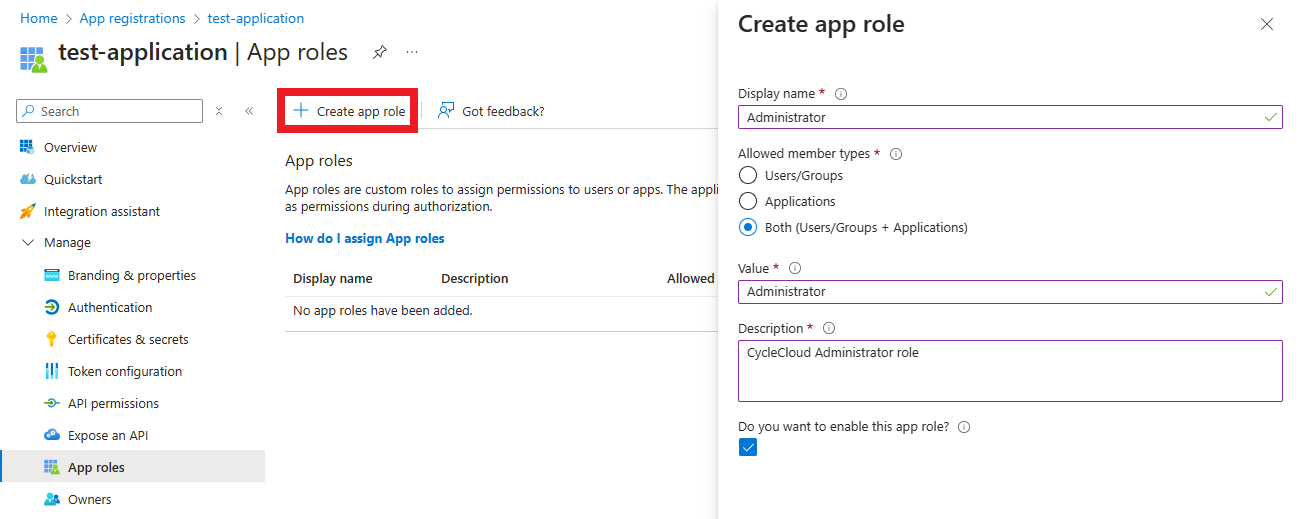Click the Overview icon in the sidebar
Screen dimensions: 1303x519
(27, 147)
